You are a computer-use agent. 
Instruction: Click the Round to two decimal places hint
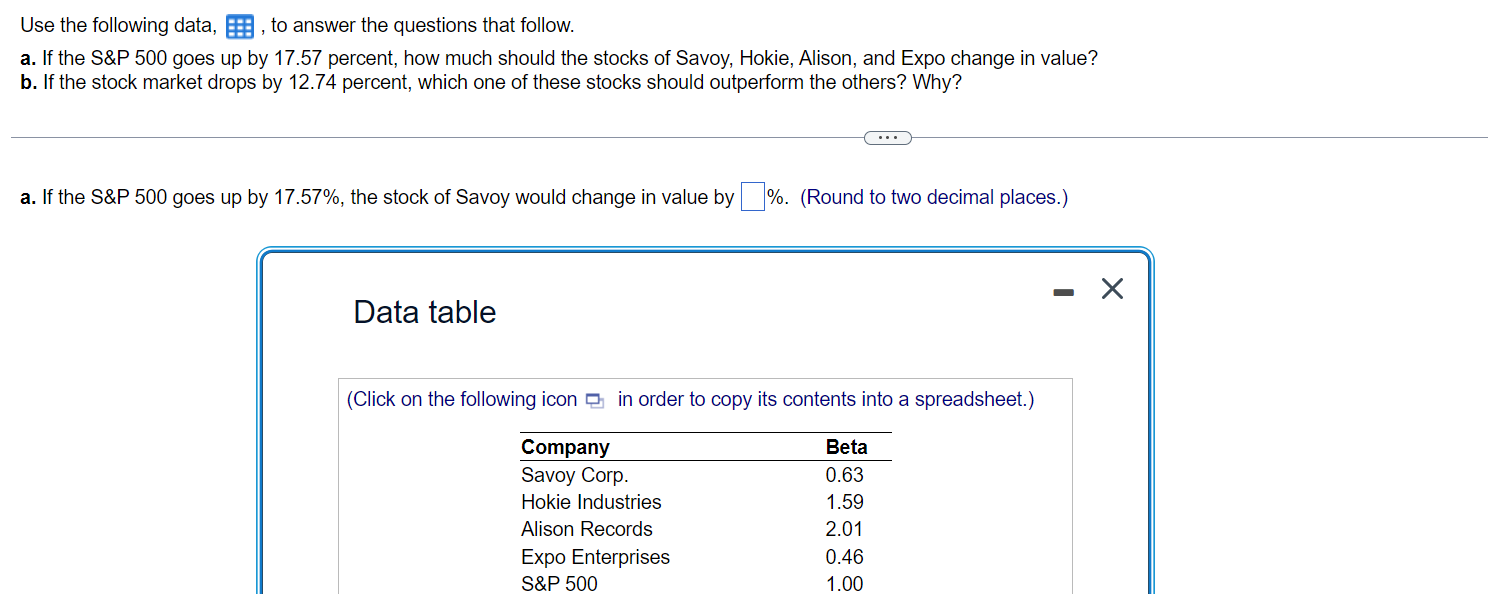(x=934, y=198)
